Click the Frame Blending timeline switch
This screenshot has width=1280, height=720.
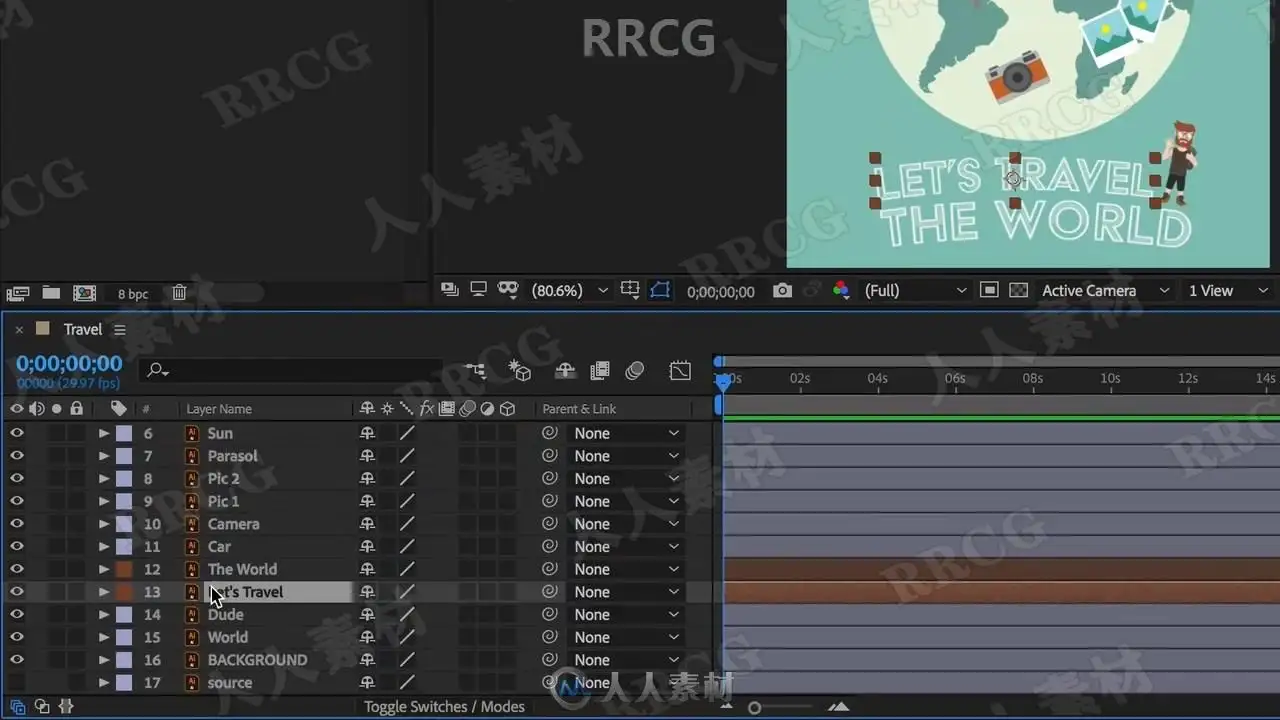599,371
